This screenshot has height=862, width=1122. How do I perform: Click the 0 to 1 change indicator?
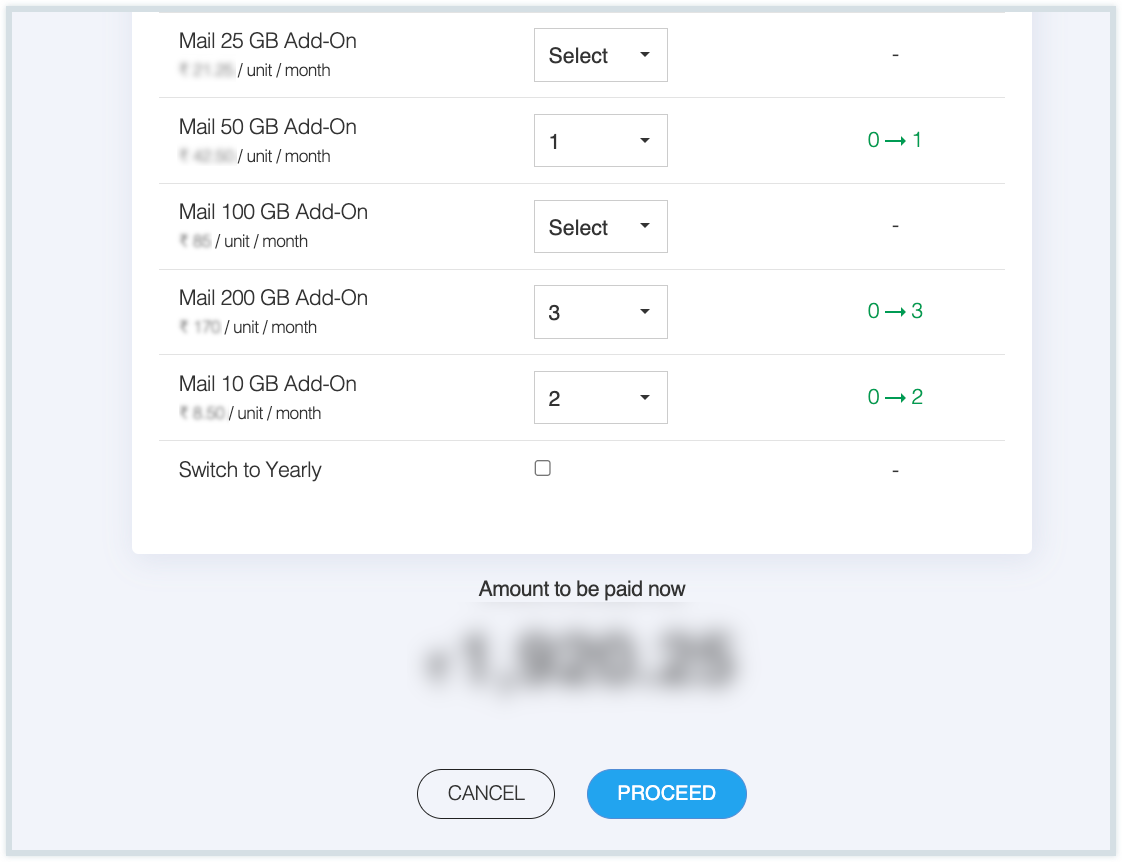coord(895,140)
